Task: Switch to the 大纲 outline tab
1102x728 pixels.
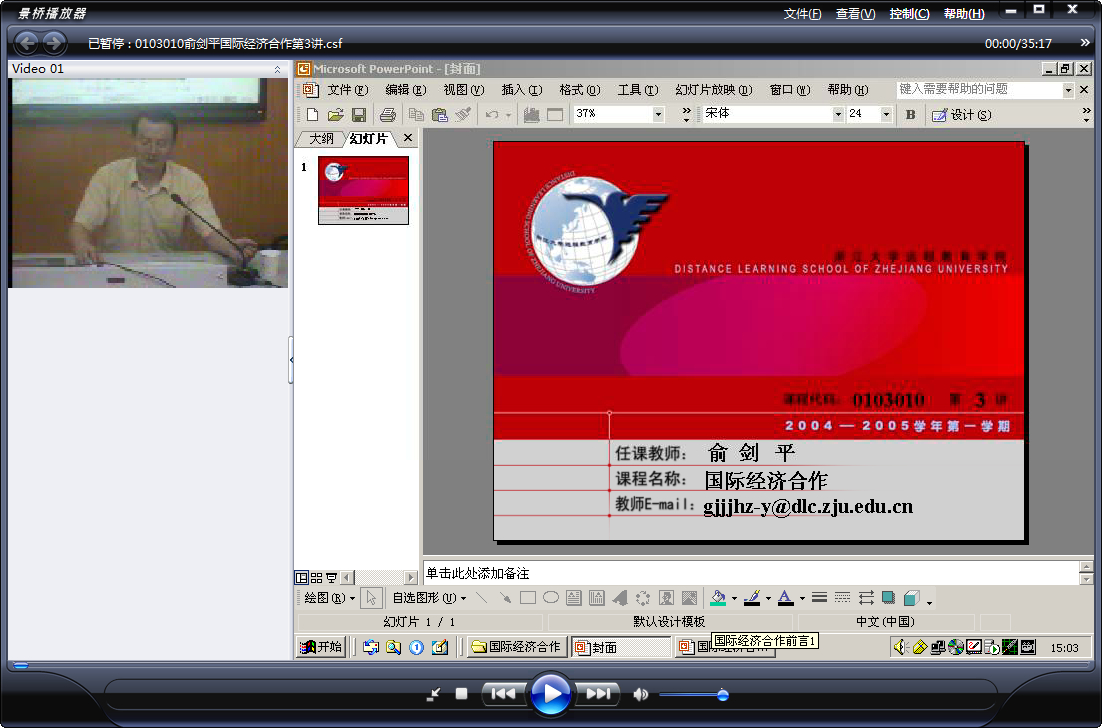Action: (322, 139)
